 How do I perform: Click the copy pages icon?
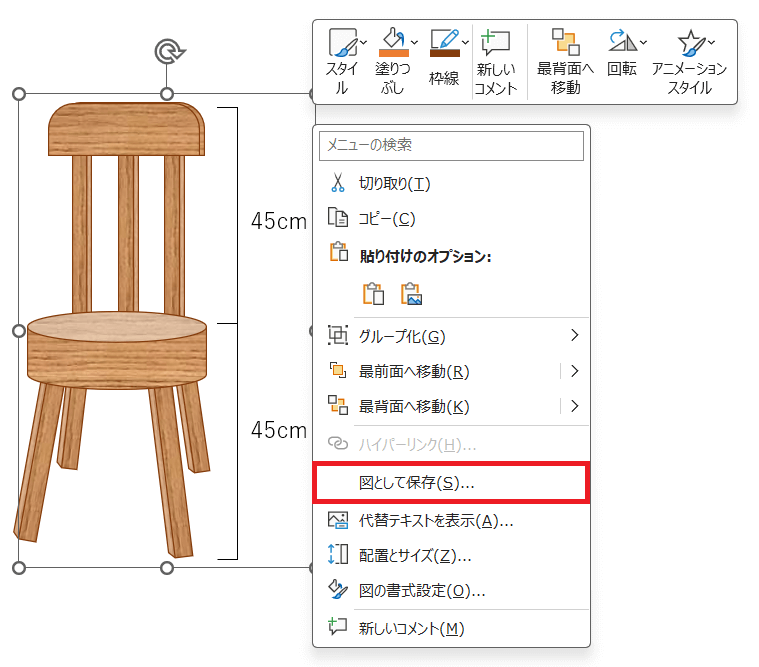pyautogui.click(x=338, y=218)
